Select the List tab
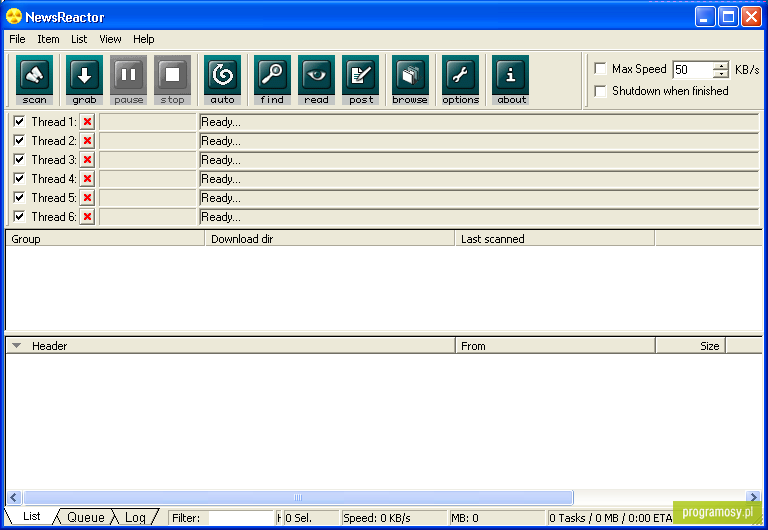Viewport: 768px width, 530px height. (x=31, y=516)
